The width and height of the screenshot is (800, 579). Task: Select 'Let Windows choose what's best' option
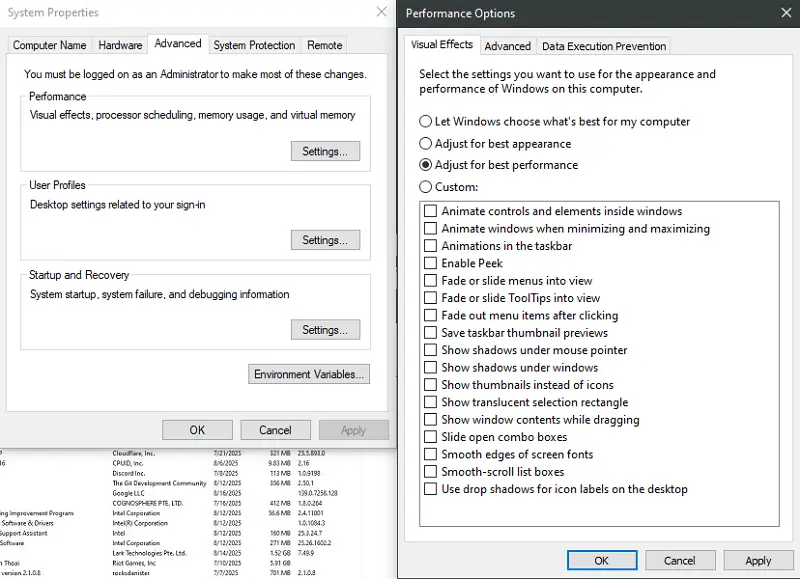426,122
